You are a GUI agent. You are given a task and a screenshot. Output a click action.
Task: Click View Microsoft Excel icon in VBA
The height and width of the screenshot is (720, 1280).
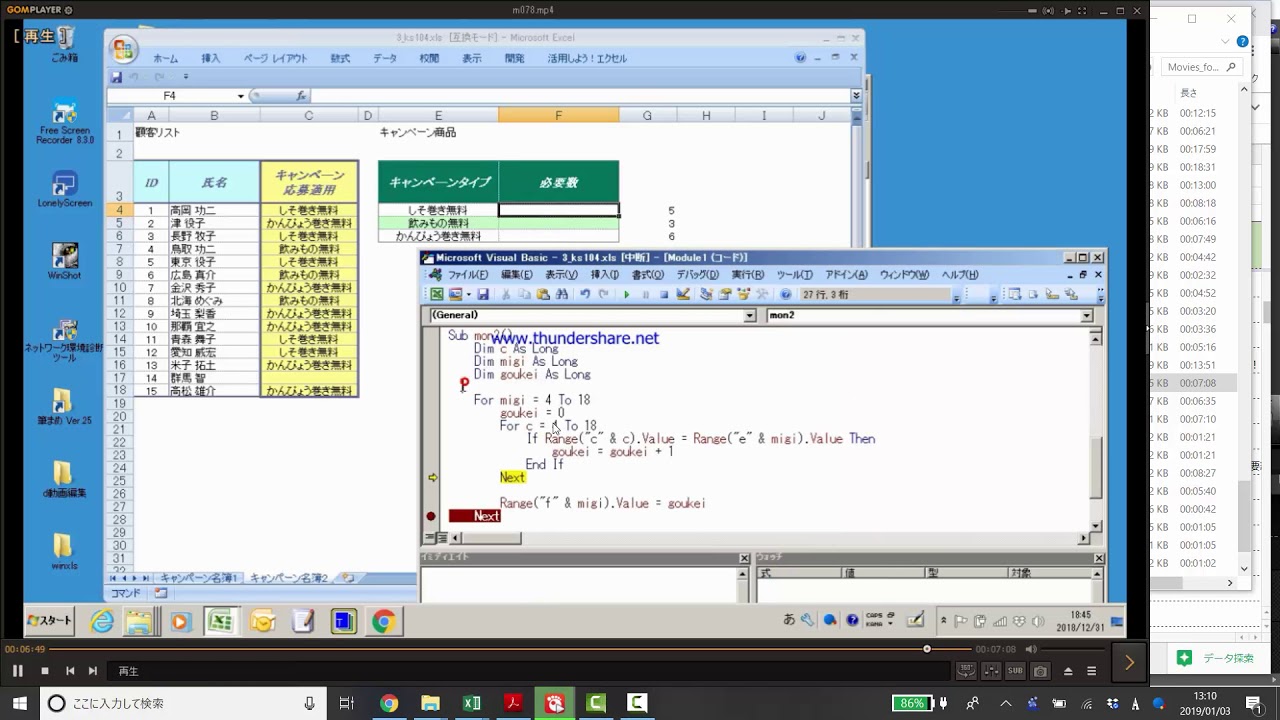(437, 295)
